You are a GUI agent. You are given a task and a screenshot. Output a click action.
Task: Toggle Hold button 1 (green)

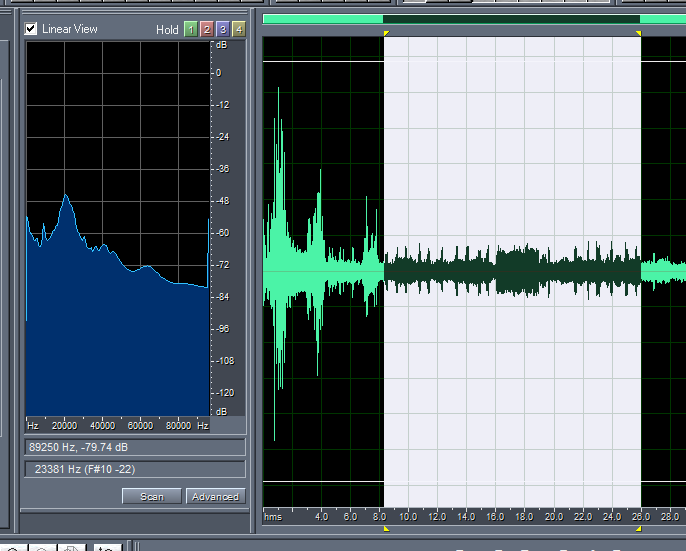(x=191, y=29)
